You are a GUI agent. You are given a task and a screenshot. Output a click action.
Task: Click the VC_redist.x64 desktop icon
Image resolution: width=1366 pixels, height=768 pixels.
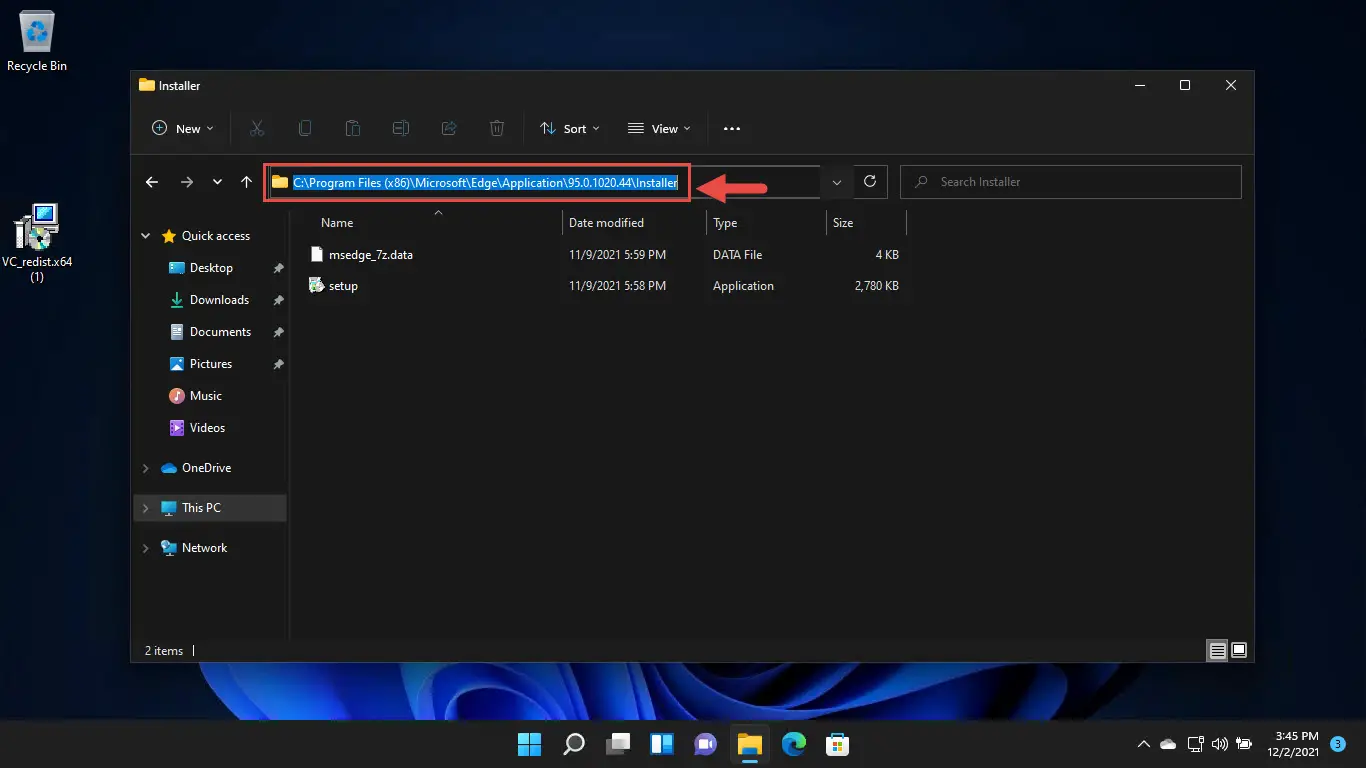[x=37, y=242]
